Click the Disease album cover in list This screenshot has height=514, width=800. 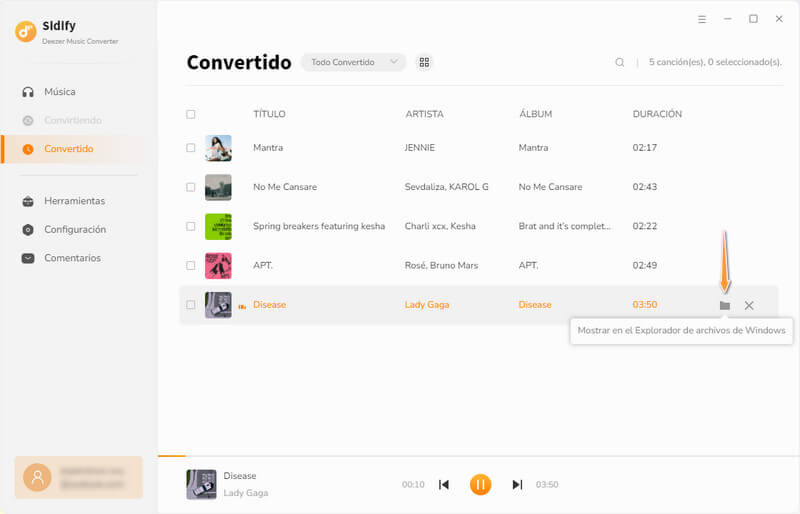point(218,305)
